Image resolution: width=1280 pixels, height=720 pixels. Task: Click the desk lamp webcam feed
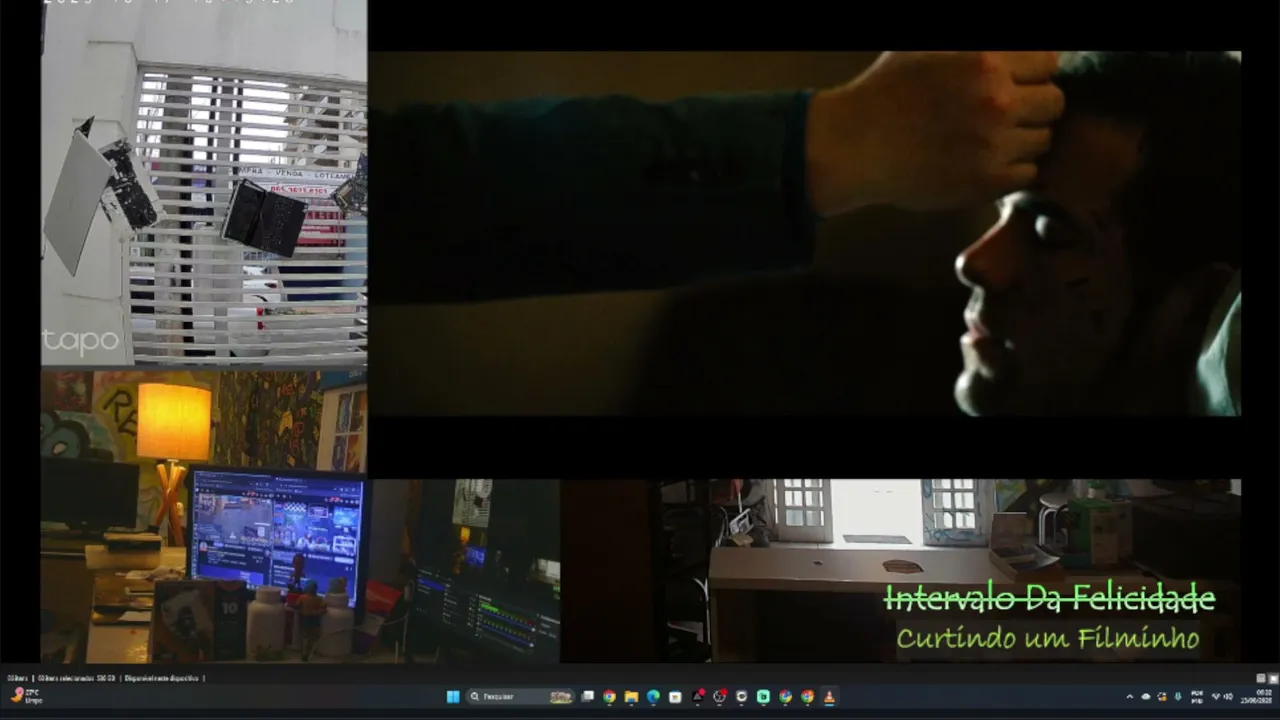[x=204, y=517]
